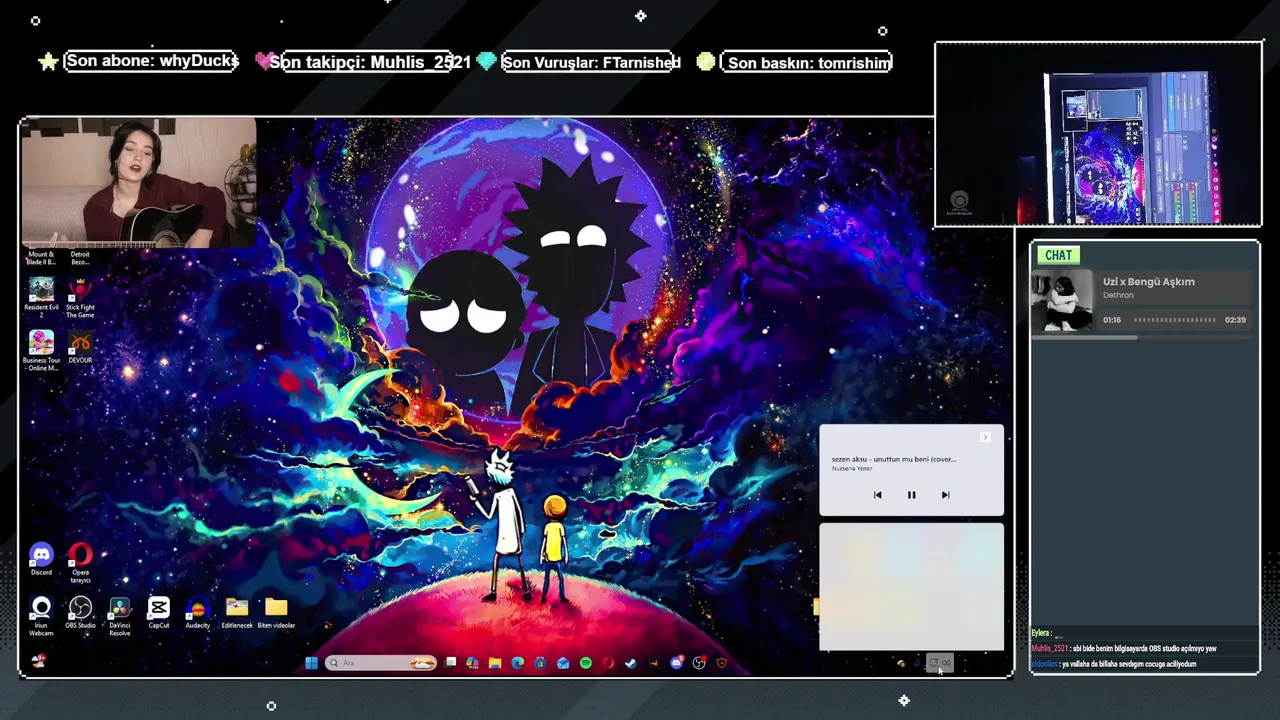This screenshot has width=1280, height=720.
Task: Open weather widget in taskbar corner
Action: (38, 661)
